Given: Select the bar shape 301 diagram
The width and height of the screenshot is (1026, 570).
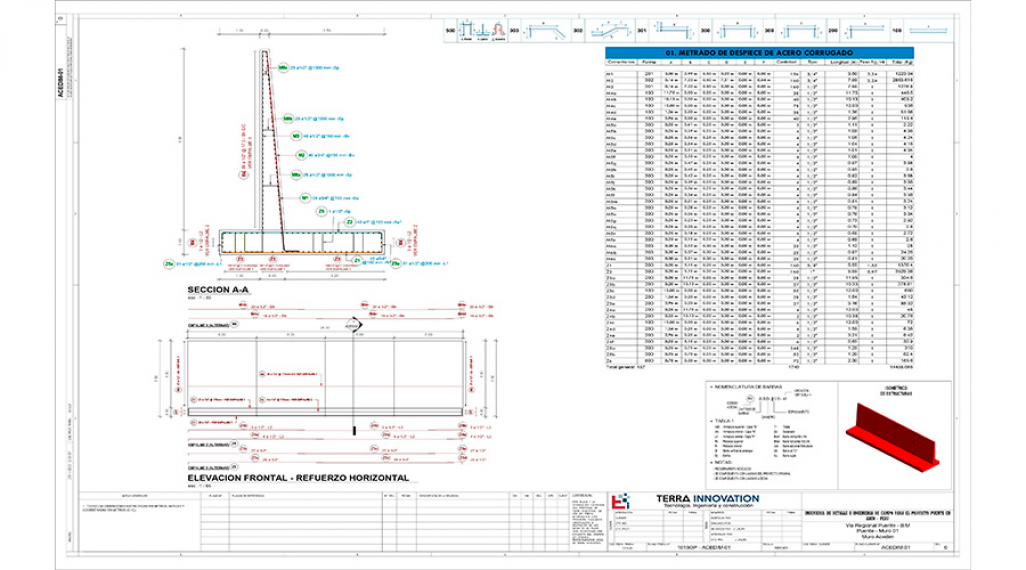Looking at the screenshot, I should pos(673,31).
